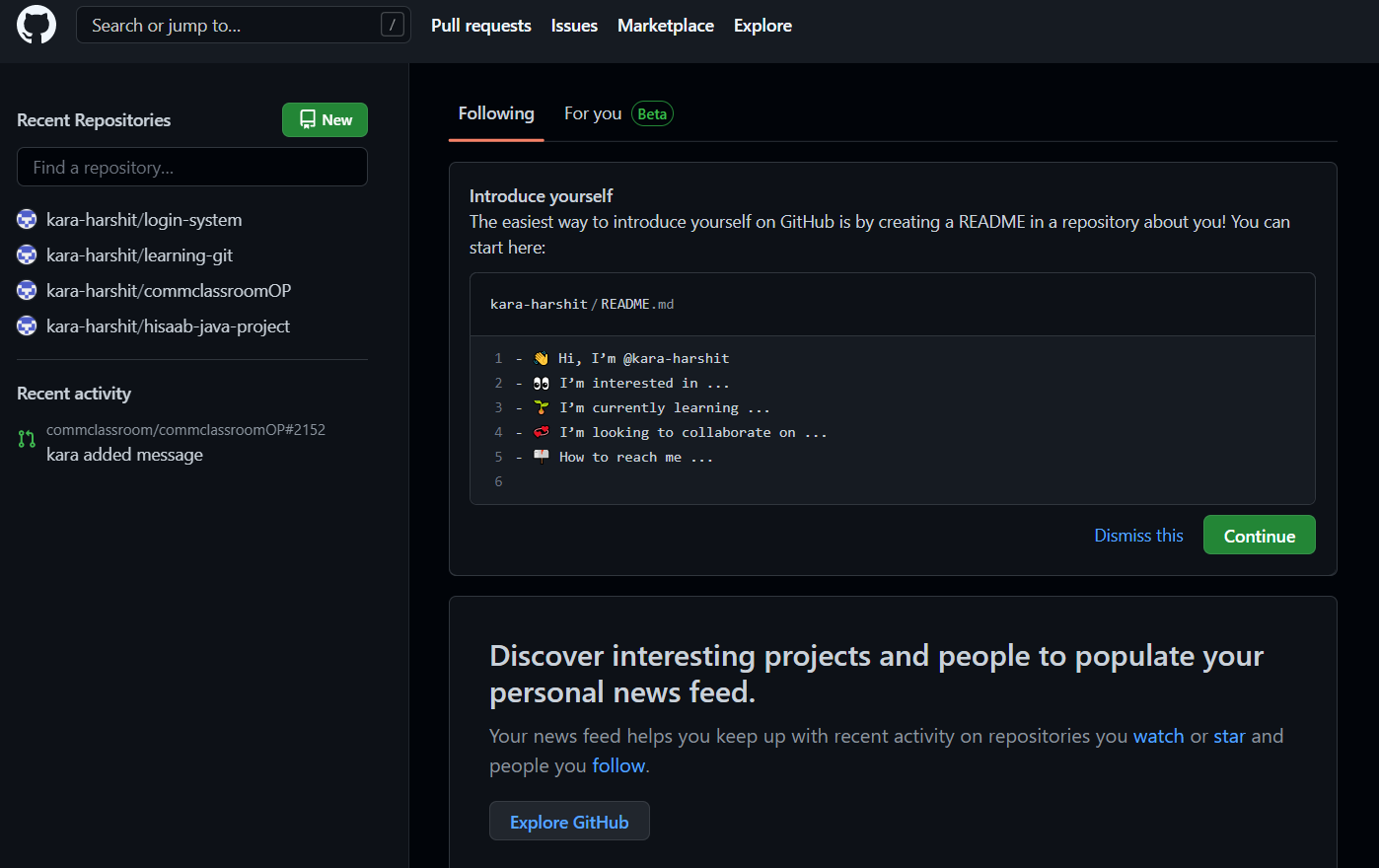The image size is (1379, 868).
Task: Click avatar icon beside kara-harshit/hisaab-java-project
Action: pos(27,325)
